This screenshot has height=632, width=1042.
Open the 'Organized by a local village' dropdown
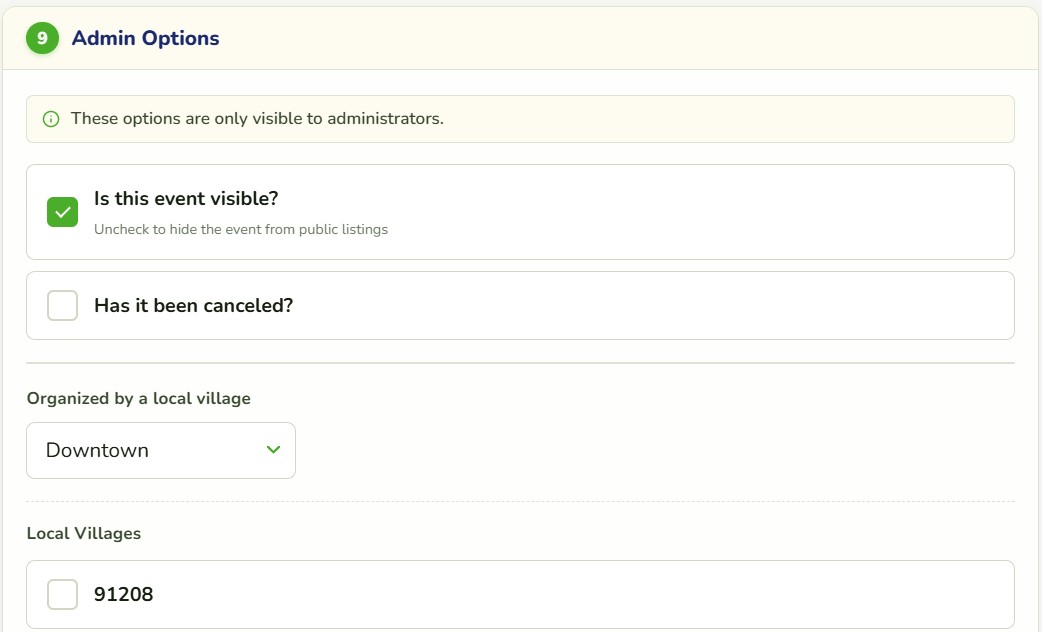click(x=161, y=451)
